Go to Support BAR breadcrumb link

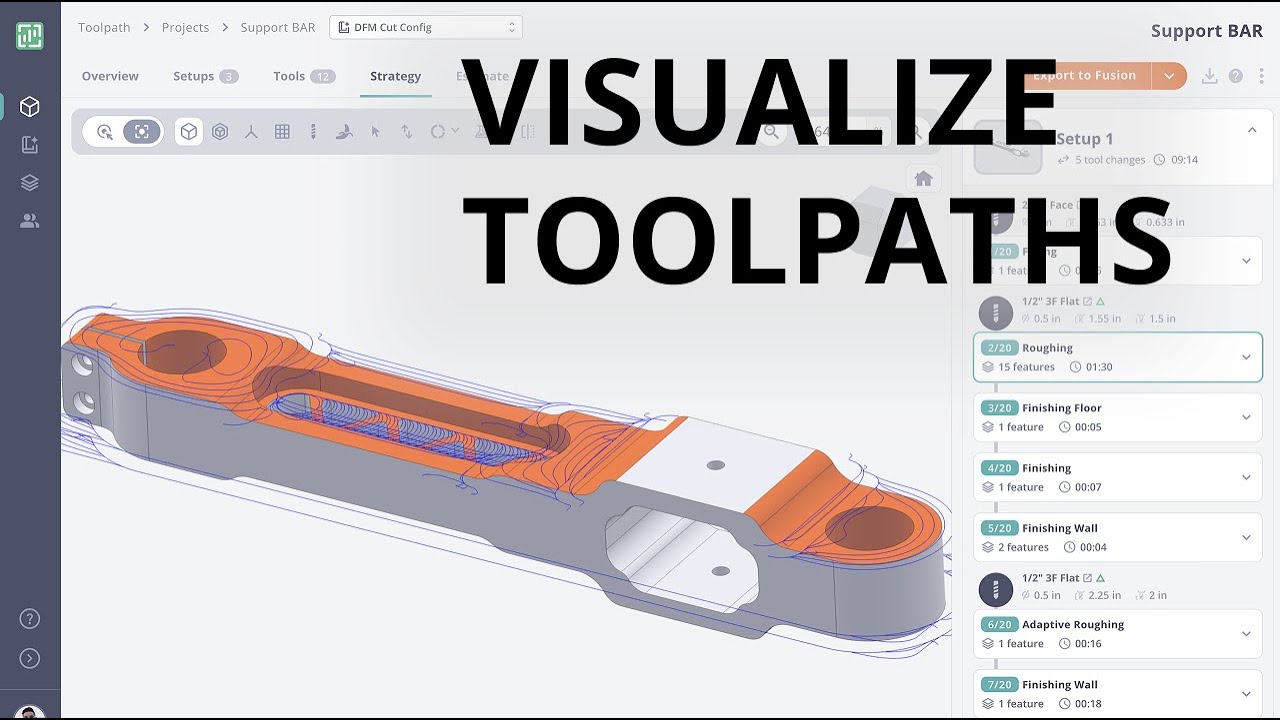278,27
